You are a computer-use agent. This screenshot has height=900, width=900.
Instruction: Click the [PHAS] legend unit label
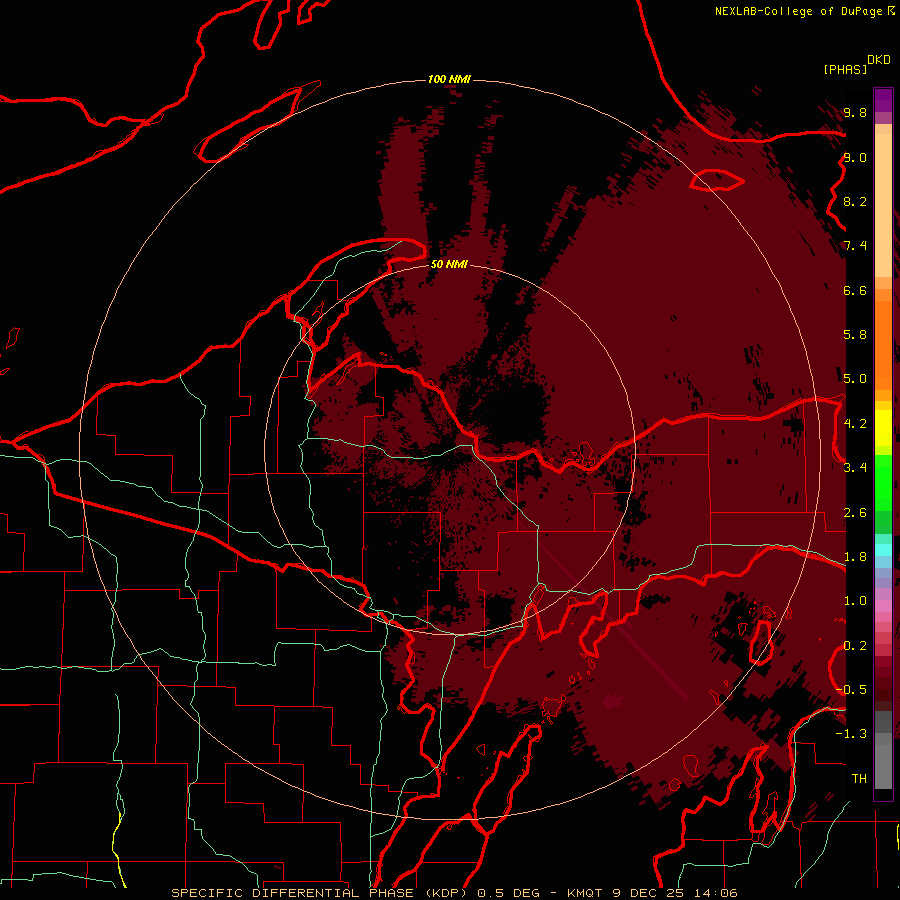point(845,69)
